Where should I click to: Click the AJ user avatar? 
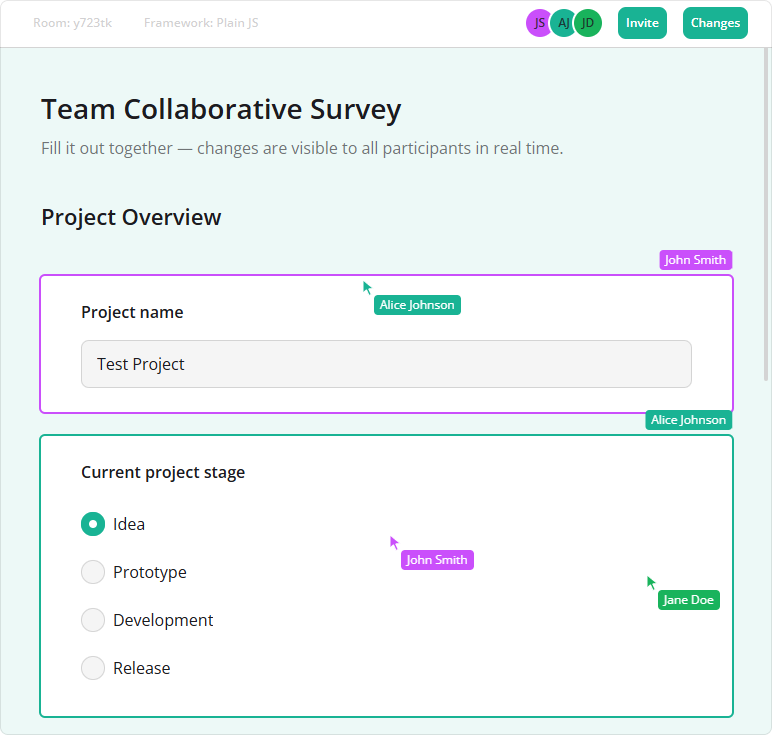coord(563,23)
